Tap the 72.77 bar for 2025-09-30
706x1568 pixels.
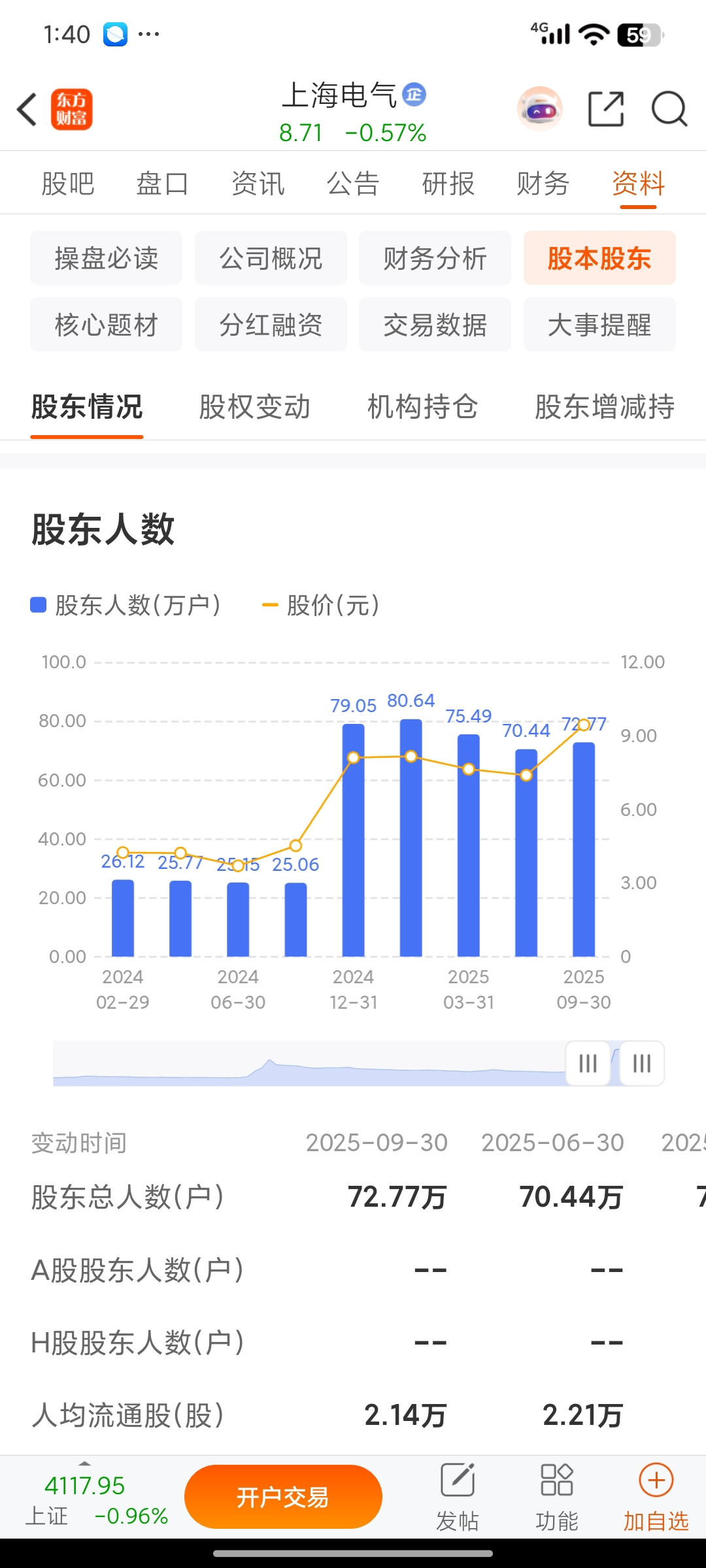tap(584, 849)
